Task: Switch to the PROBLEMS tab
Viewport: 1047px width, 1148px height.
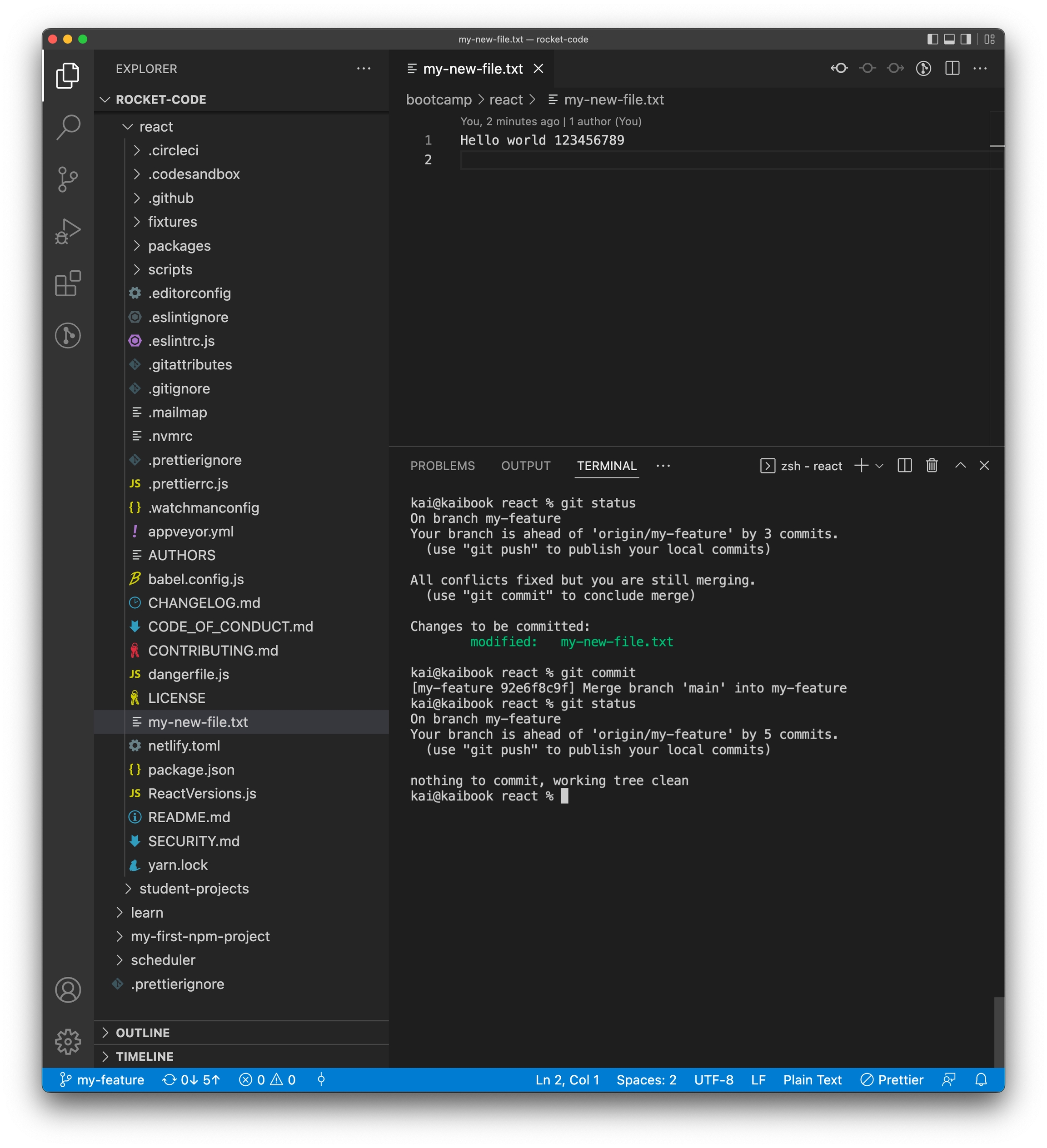Action: coord(443,466)
